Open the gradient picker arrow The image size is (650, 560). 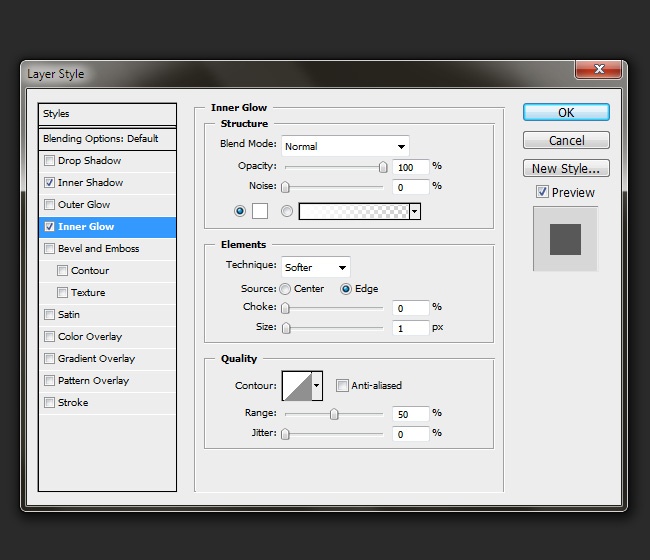[415, 211]
